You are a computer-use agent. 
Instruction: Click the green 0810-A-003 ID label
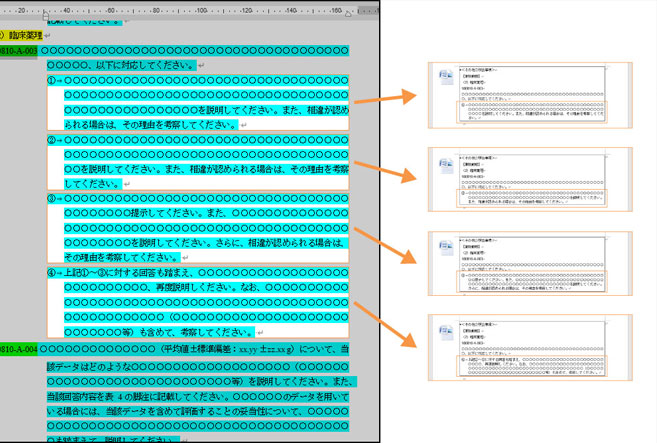(18, 50)
